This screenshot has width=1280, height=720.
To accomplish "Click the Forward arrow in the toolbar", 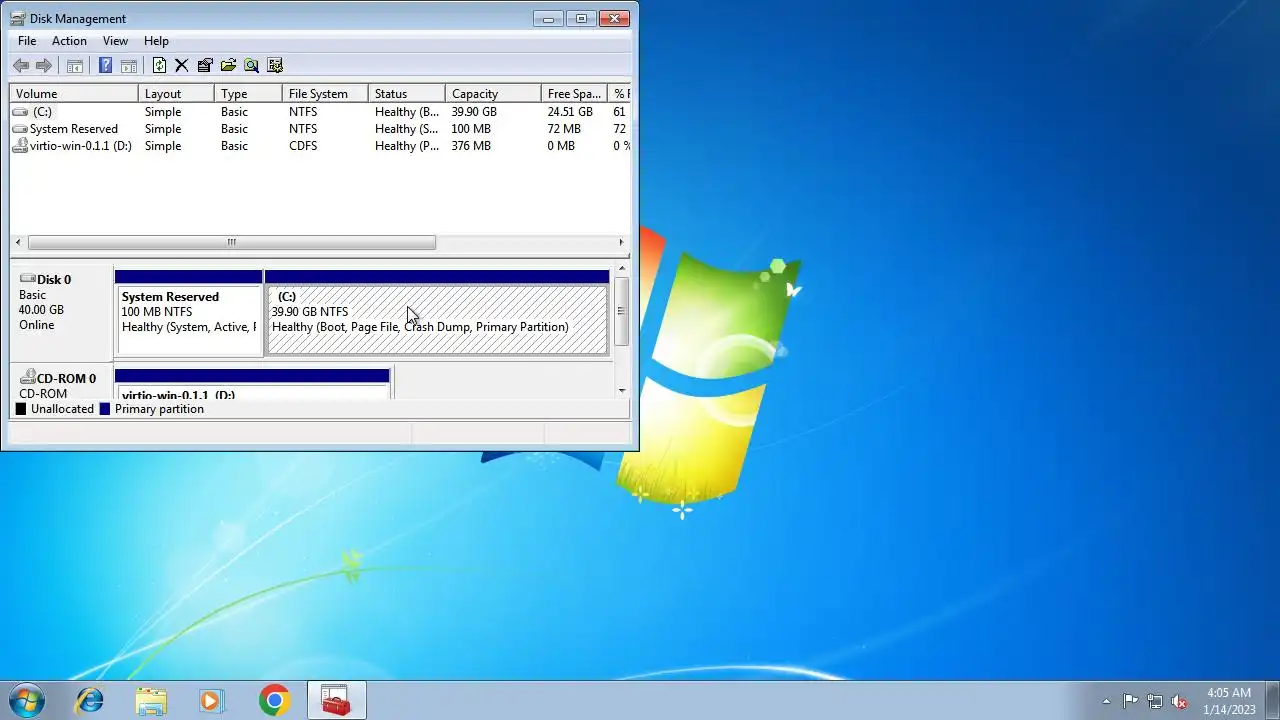I will click(x=44, y=66).
